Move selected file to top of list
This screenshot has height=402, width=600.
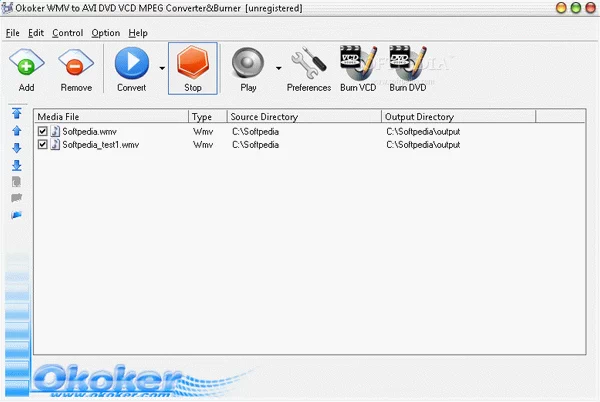pos(16,113)
